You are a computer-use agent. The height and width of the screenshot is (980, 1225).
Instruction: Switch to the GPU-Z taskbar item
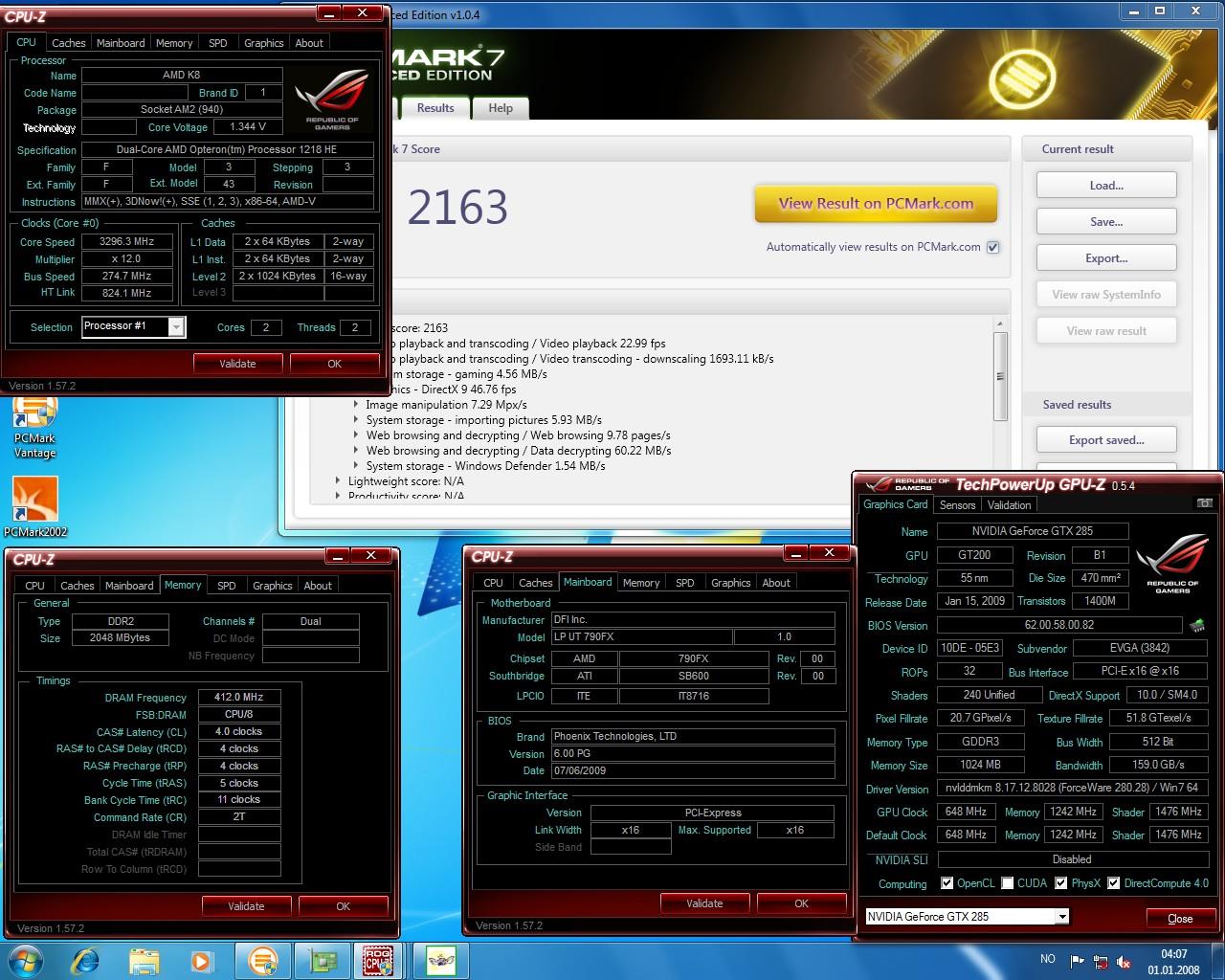(x=322, y=960)
